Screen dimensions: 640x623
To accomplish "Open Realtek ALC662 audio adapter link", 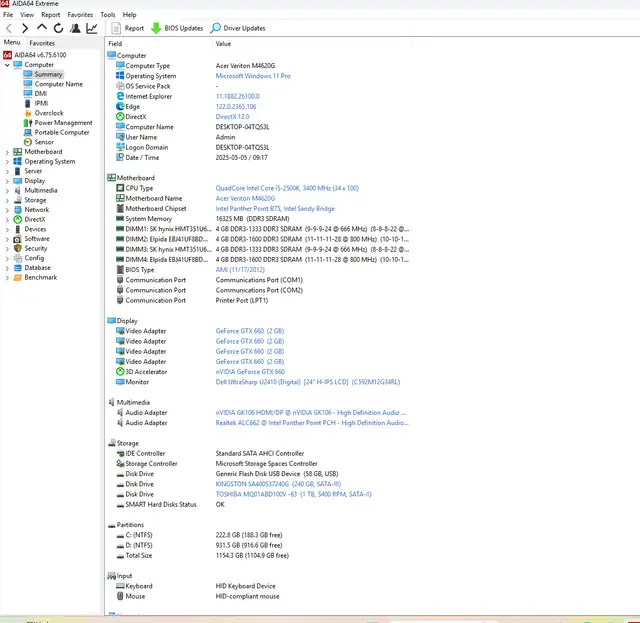I will pyautogui.click(x=312, y=423).
